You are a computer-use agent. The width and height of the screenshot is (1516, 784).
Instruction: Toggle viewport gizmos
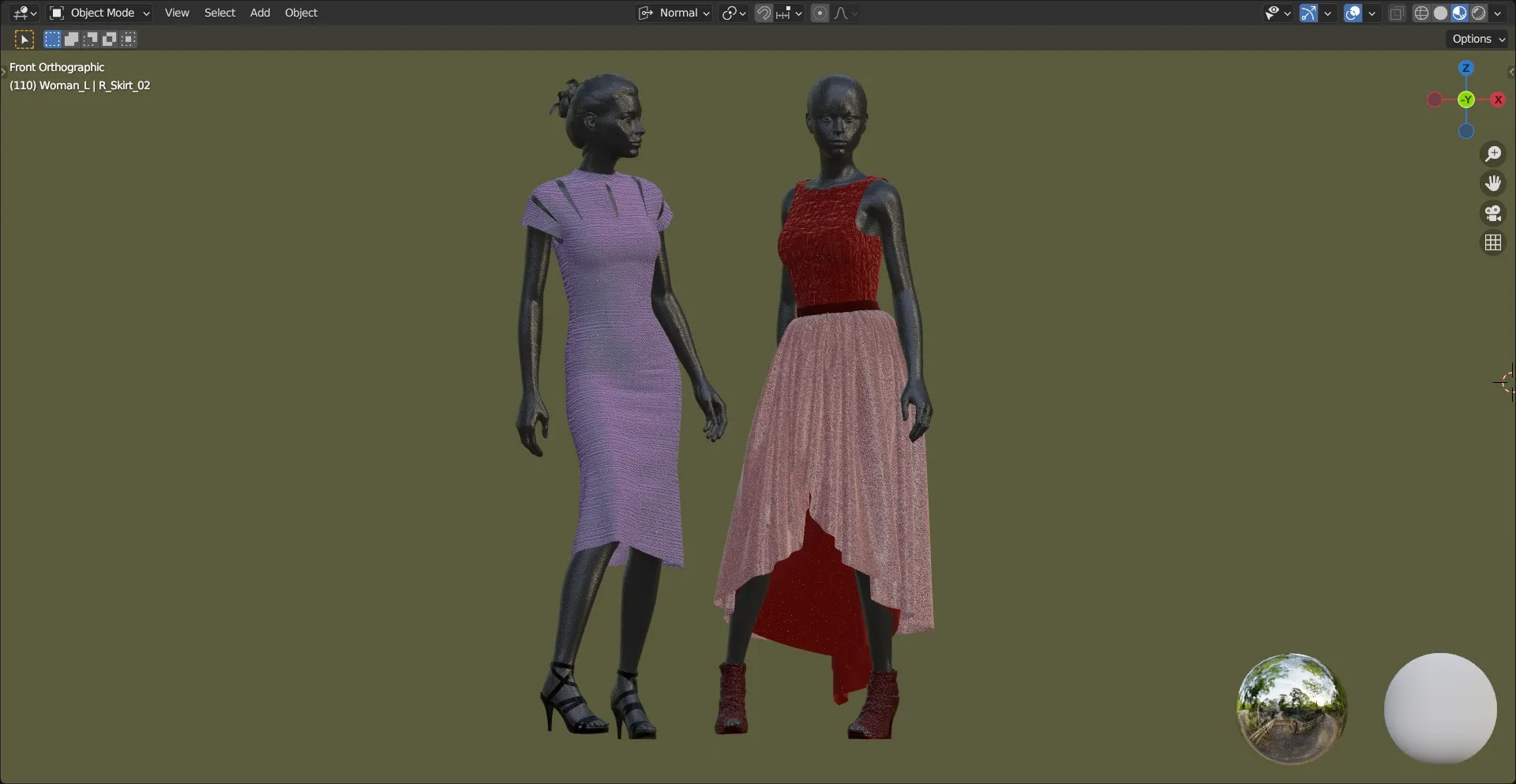pyautogui.click(x=1308, y=13)
